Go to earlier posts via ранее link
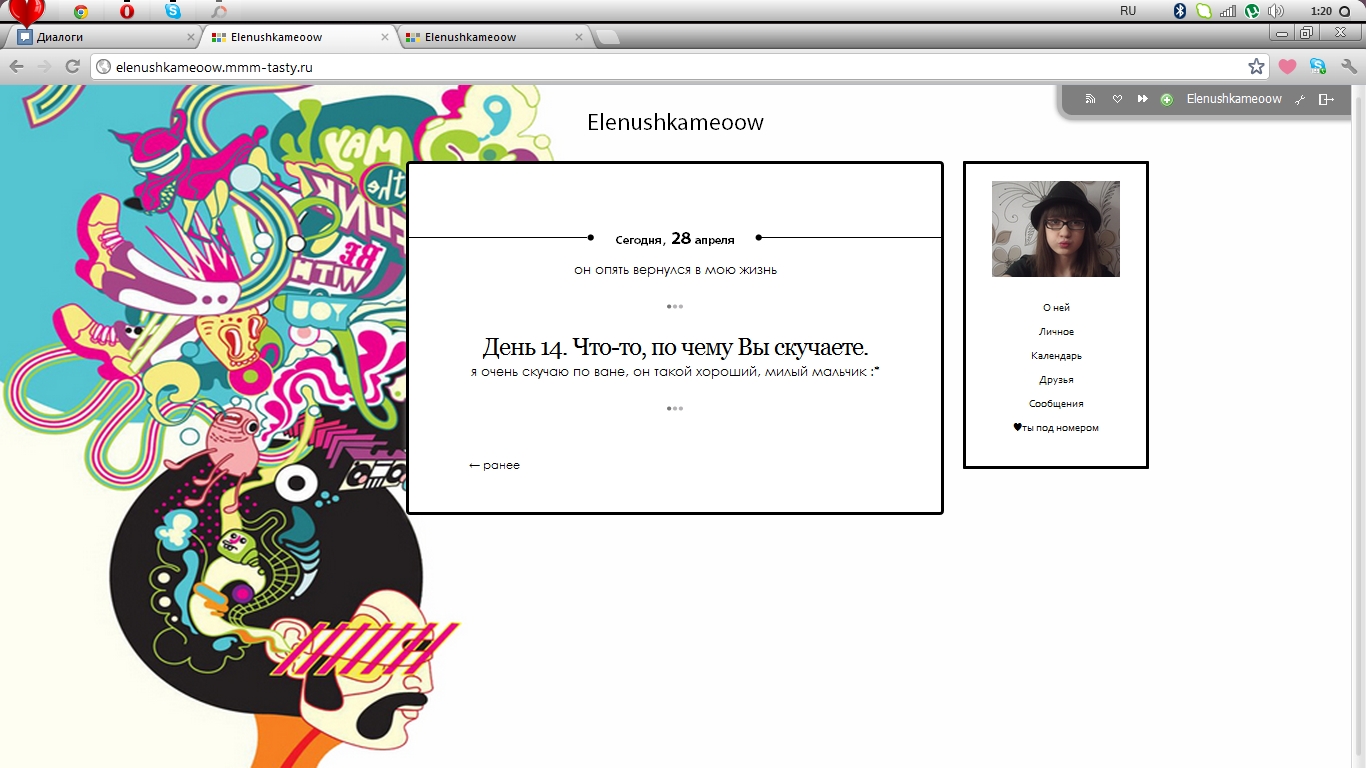Image resolution: width=1366 pixels, height=768 pixels. click(x=494, y=465)
